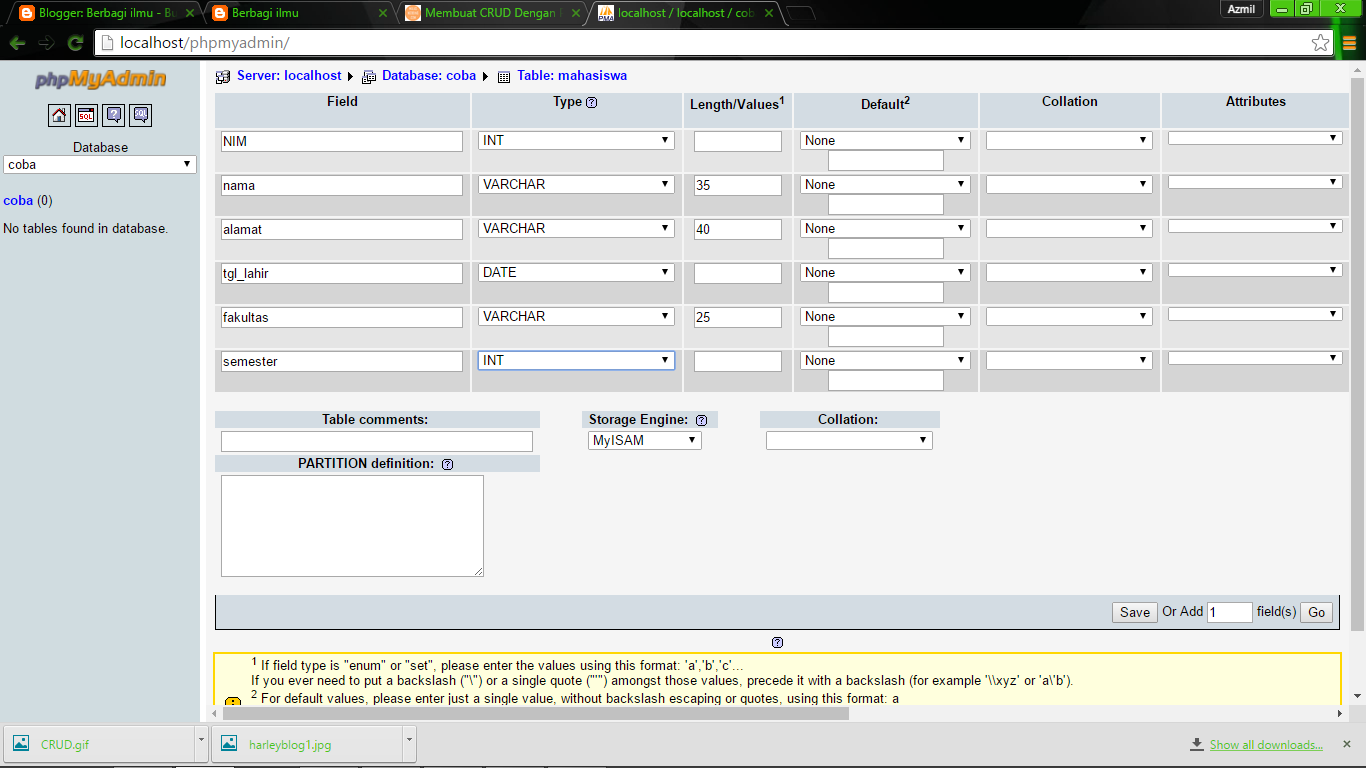Open phpMyAdmin documentation via question mark icon
The height and width of the screenshot is (768, 1366).
click(113, 115)
